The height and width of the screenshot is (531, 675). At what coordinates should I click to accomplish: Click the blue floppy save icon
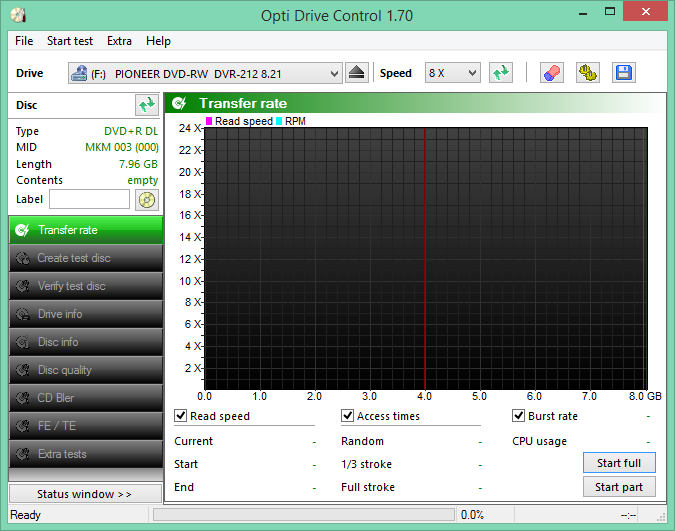(x=624, y=73)
